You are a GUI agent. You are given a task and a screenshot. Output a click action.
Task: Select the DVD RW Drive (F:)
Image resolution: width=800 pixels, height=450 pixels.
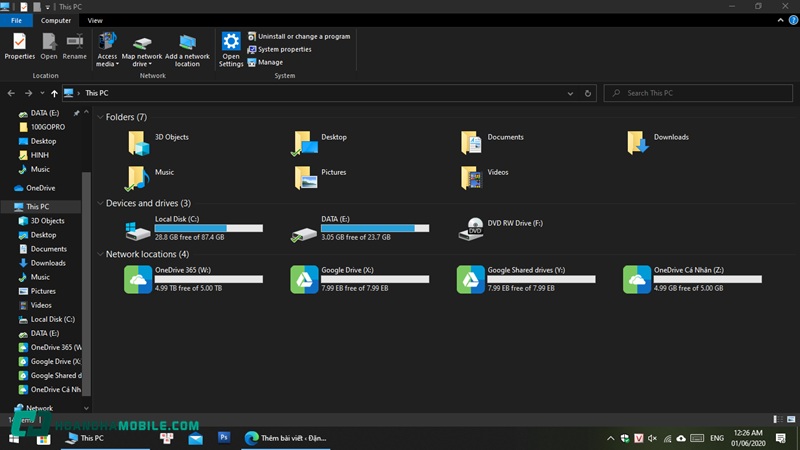click(471, 228)
